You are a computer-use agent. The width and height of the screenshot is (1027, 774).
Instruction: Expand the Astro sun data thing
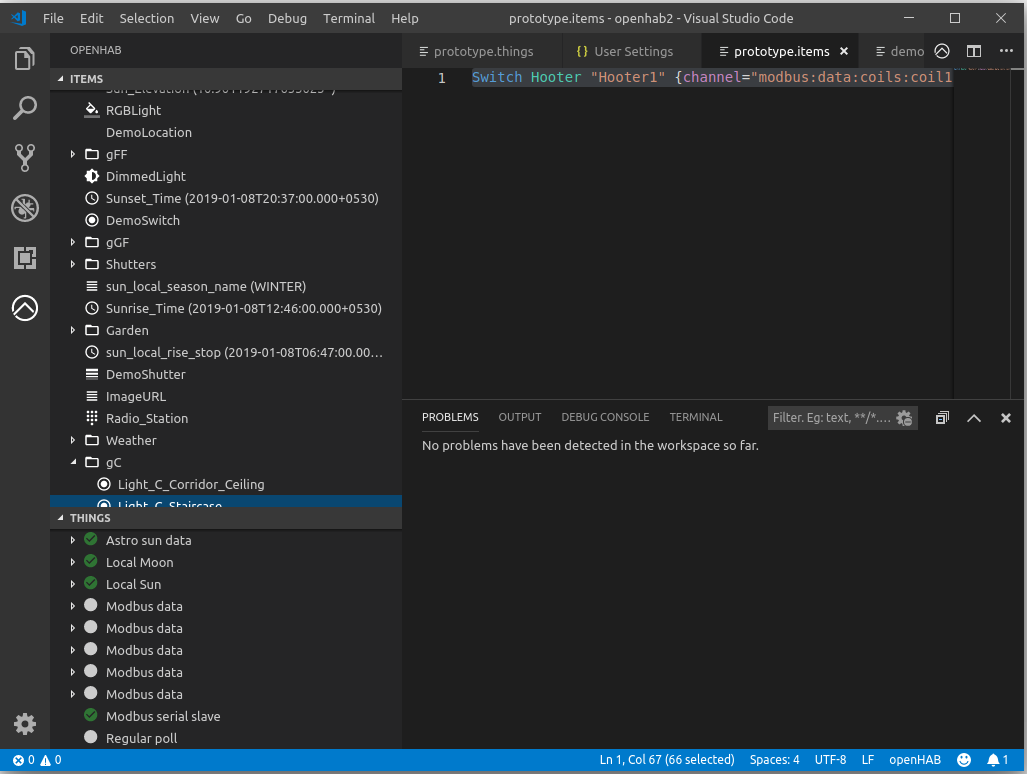coord(71,540)
